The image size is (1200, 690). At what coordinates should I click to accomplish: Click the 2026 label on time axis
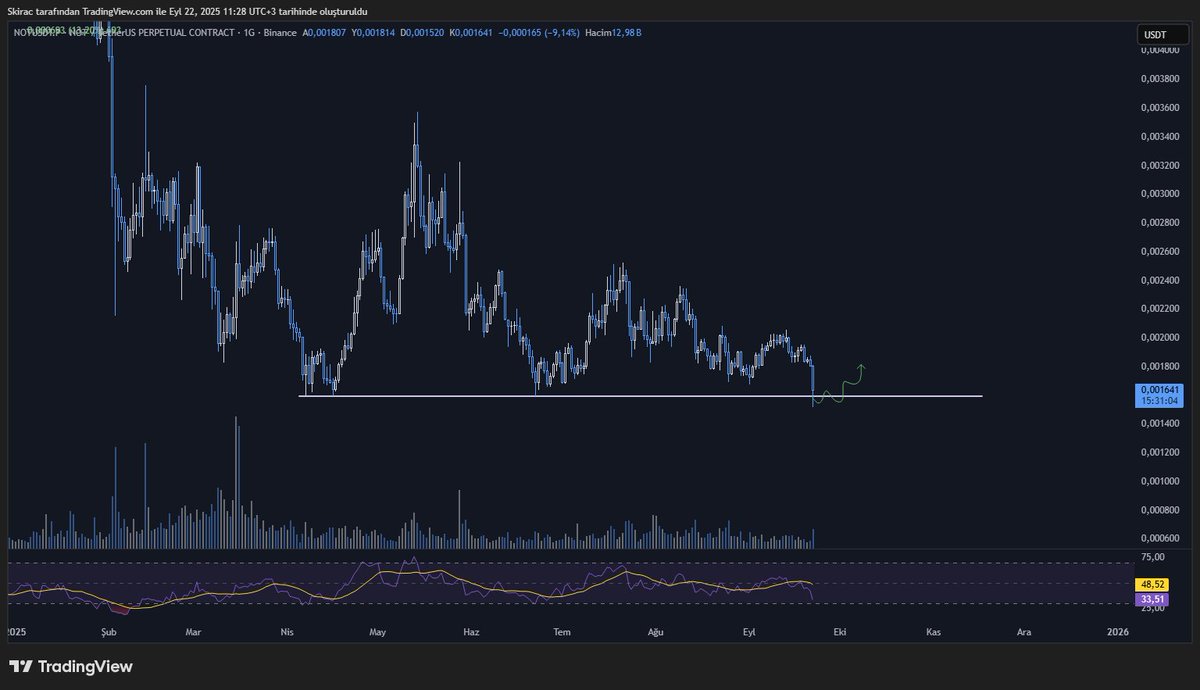pos(1118,632)
